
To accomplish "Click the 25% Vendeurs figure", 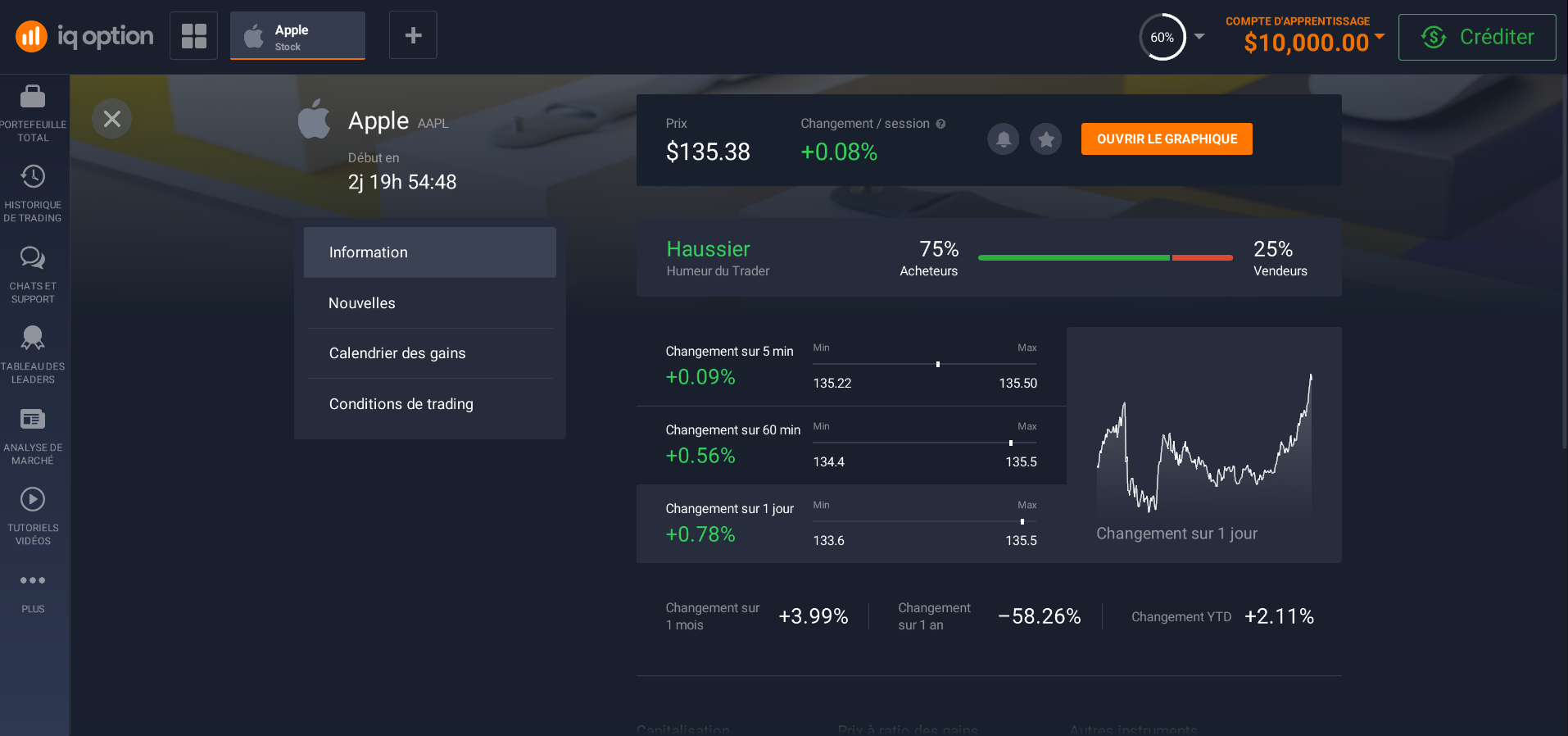I will click(x=1273, y=249).
